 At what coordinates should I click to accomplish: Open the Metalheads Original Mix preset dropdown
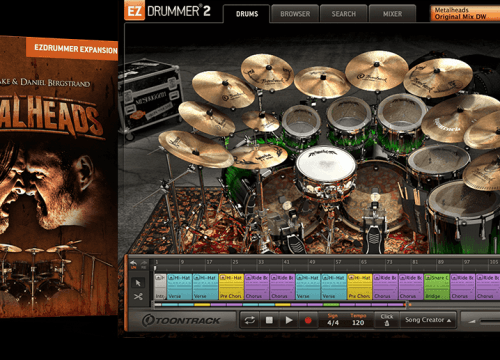tap(465, 13)
